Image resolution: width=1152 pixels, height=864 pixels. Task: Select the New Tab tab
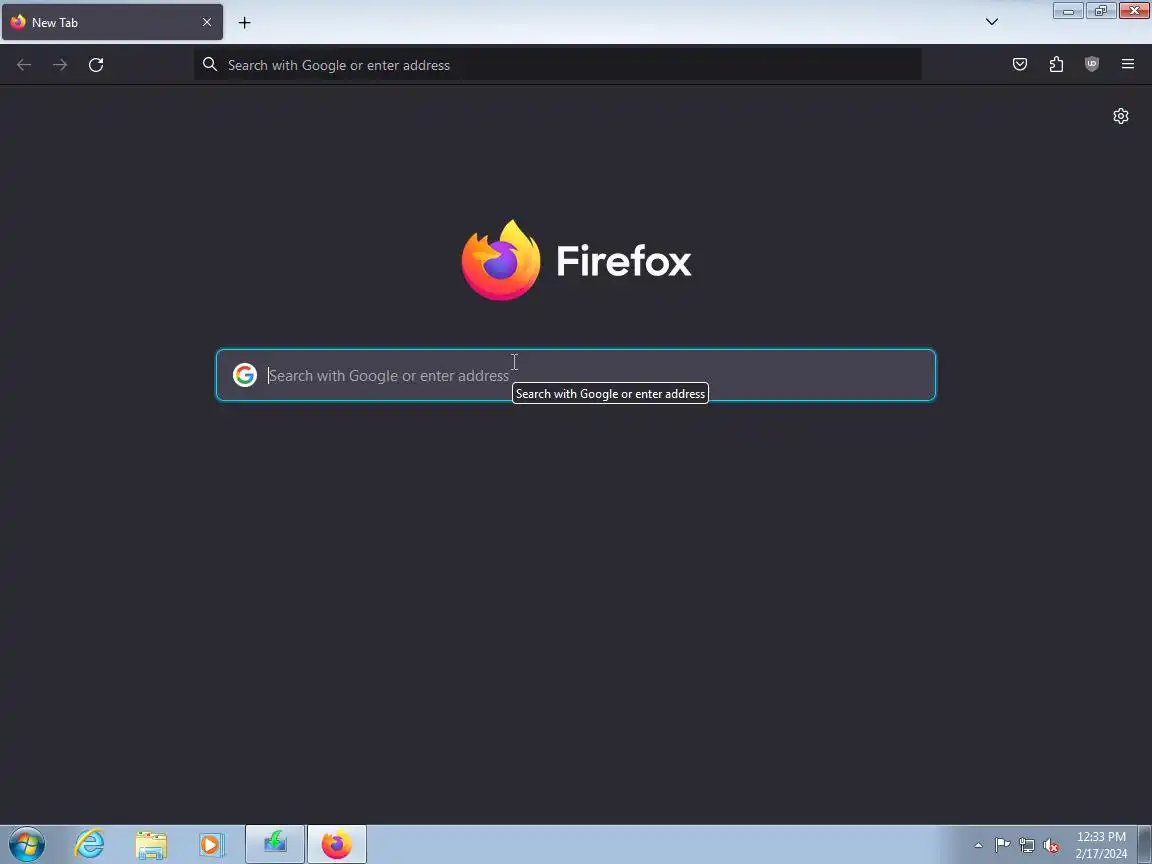(x=112, y=23)
